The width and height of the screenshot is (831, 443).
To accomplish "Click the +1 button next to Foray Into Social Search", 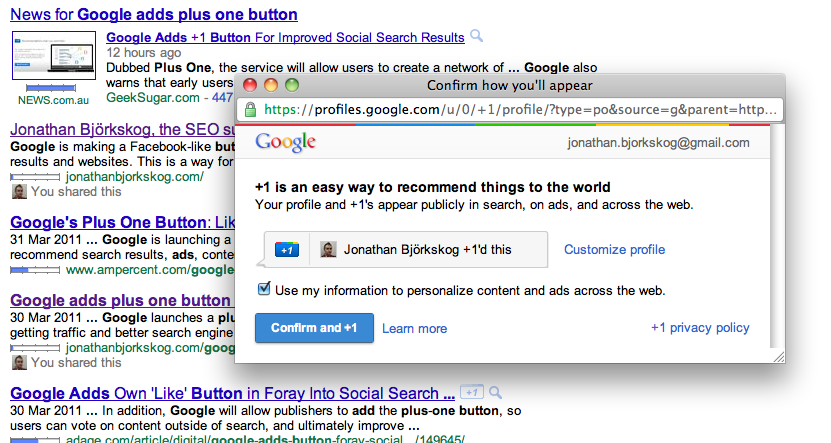I will pos(472,392).
